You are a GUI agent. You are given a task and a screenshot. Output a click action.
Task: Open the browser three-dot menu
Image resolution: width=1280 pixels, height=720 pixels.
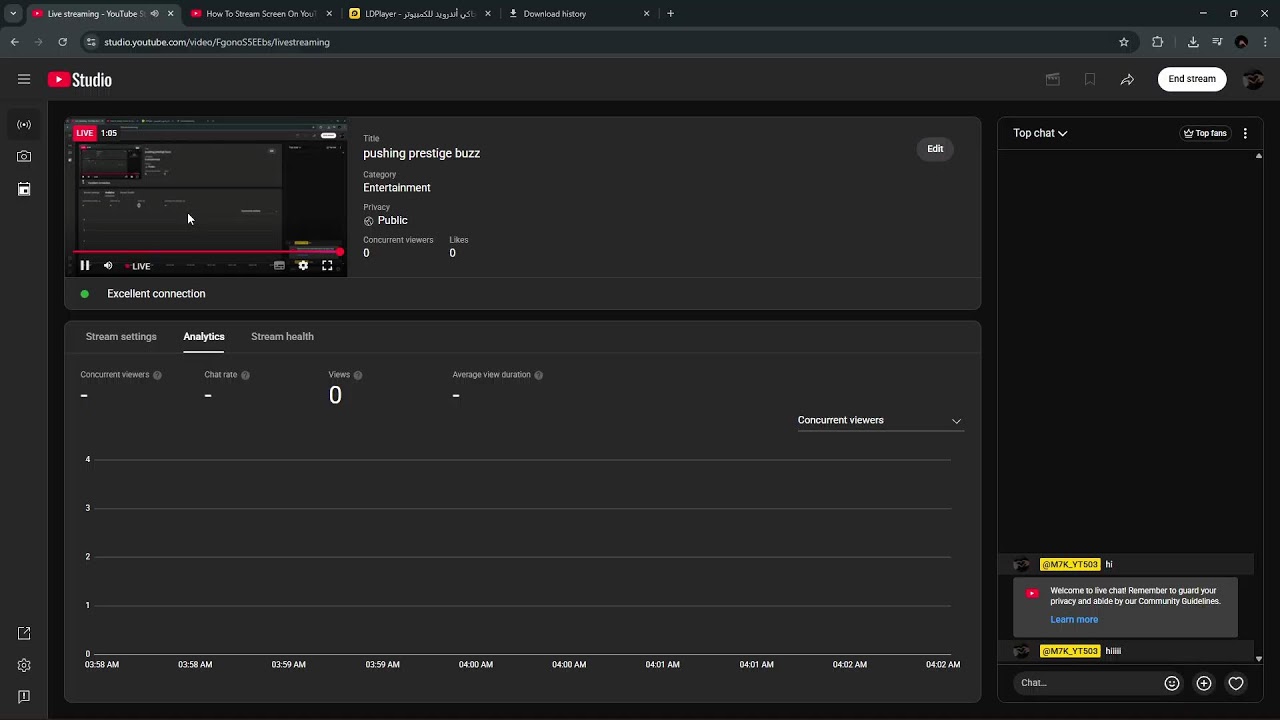coord(1266,42)
